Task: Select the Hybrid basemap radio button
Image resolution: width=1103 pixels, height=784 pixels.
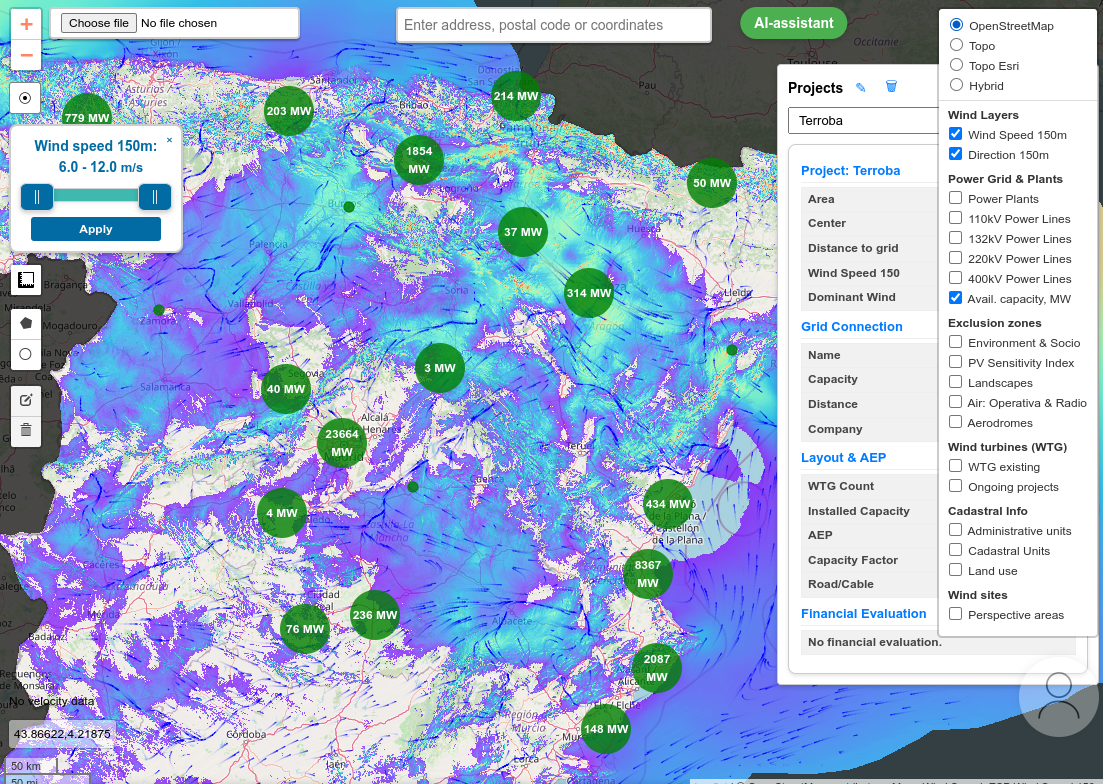Action: pos(956,85)
